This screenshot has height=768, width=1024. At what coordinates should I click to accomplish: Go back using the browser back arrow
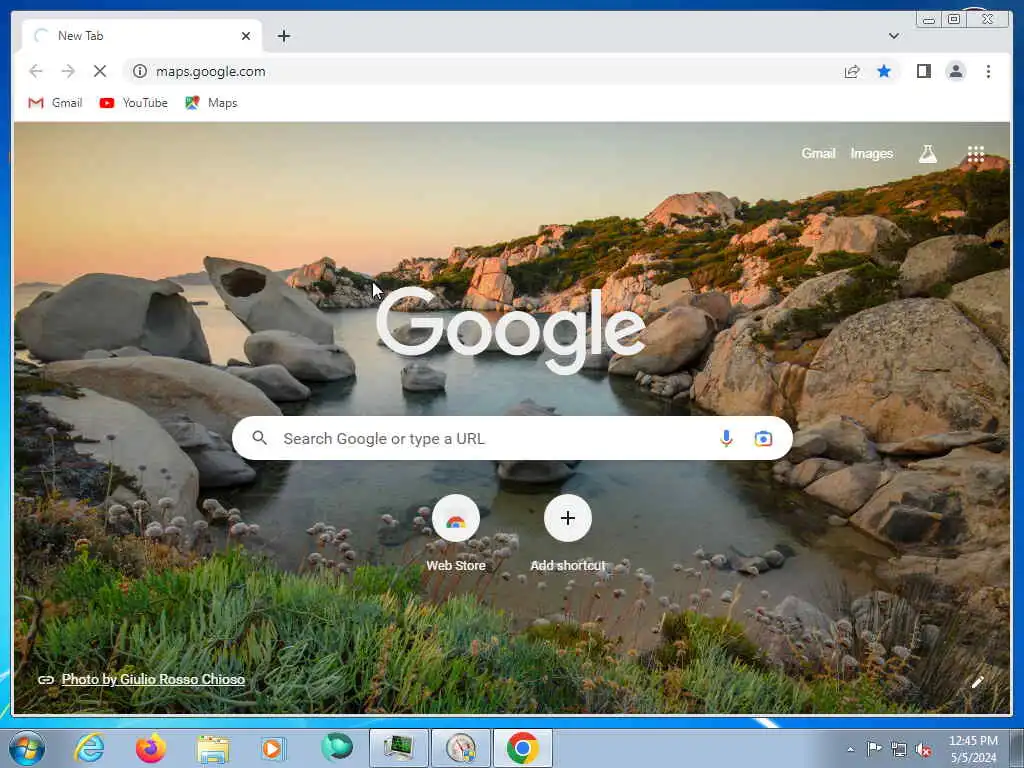click(x=36, y=71)
